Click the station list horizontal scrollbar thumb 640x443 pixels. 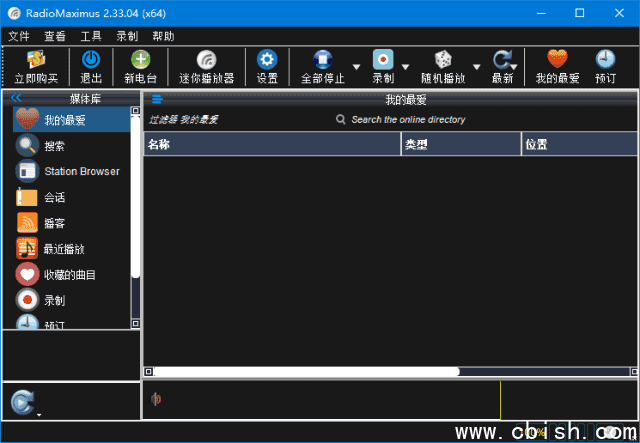[307, 372]
